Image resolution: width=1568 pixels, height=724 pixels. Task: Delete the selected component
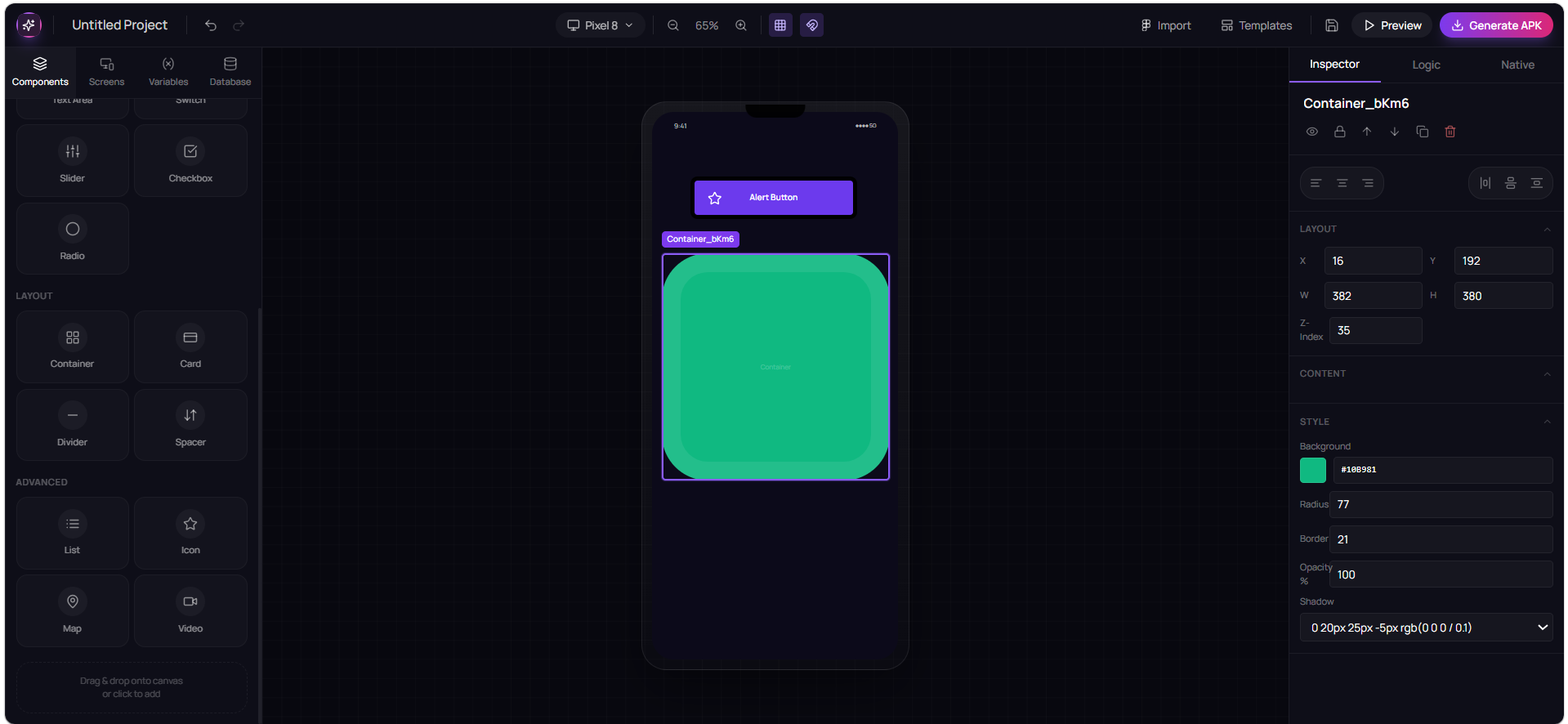1450,132
